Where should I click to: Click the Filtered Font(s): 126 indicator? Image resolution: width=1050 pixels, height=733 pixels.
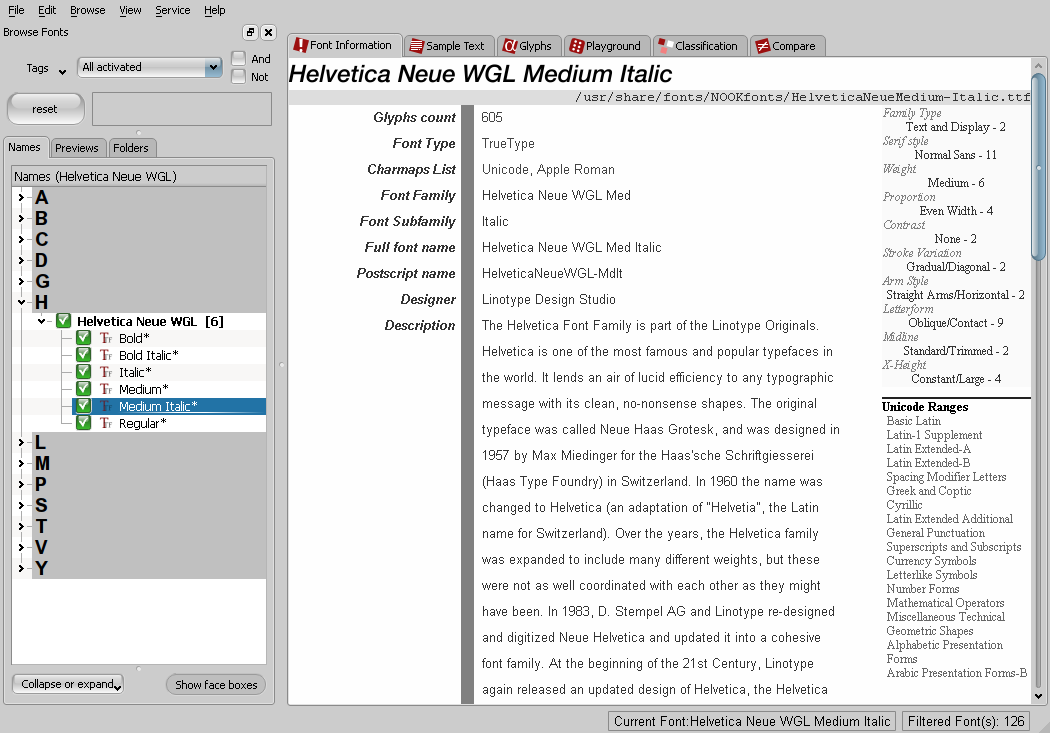pos(966,721)
